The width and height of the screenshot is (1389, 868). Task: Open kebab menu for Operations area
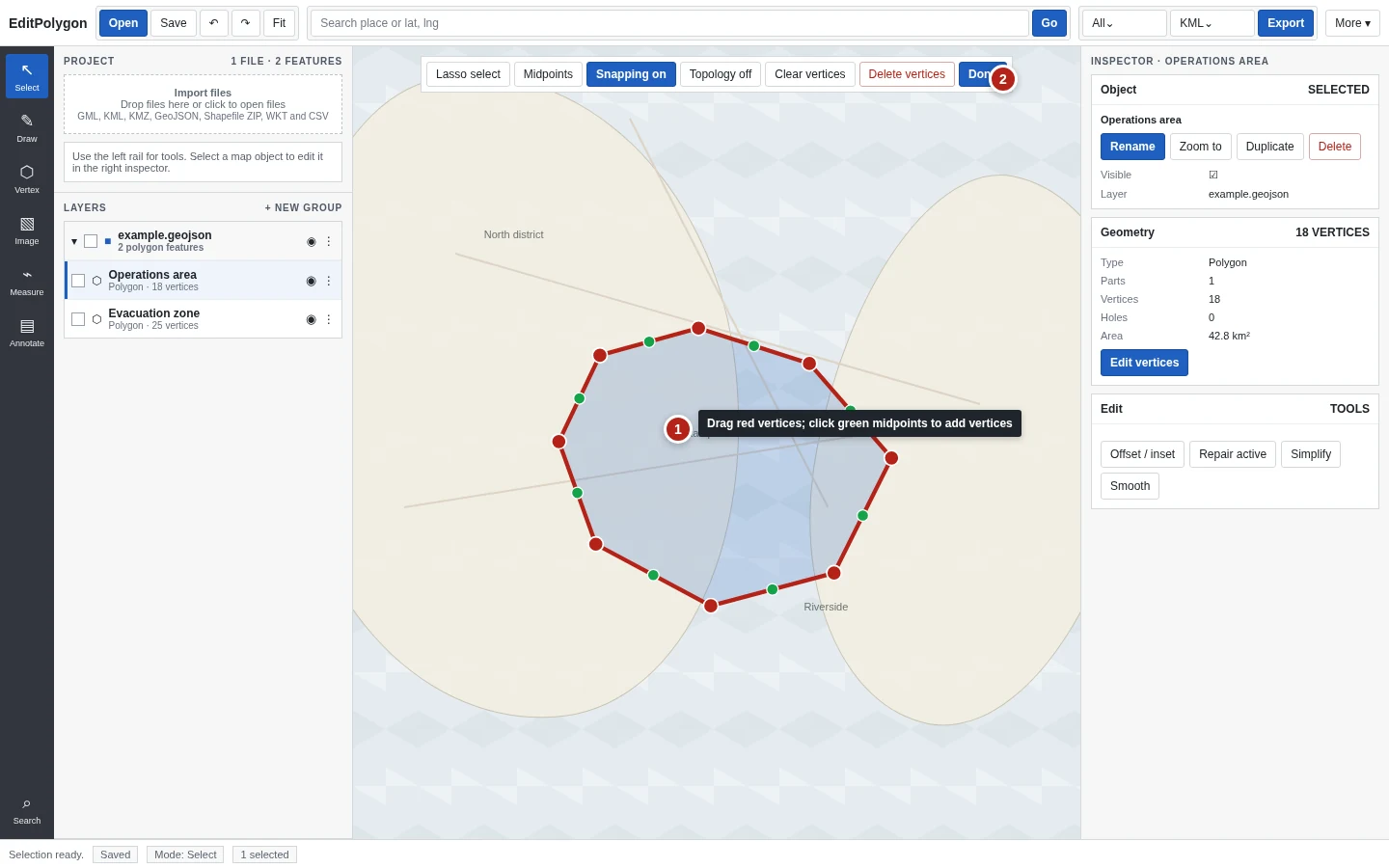click(328, 281)
